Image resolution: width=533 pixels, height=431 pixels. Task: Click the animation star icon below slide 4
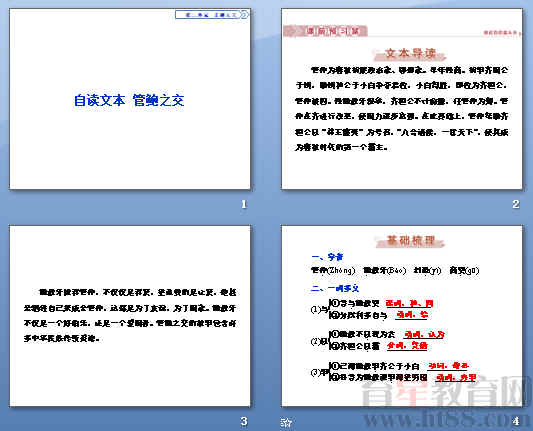tap(287, 422)
